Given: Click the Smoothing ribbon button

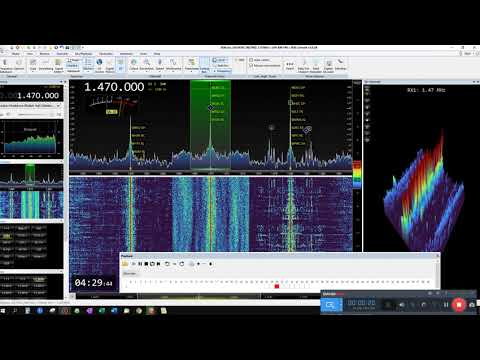Looking at the screenshot, I should point(46,65).
